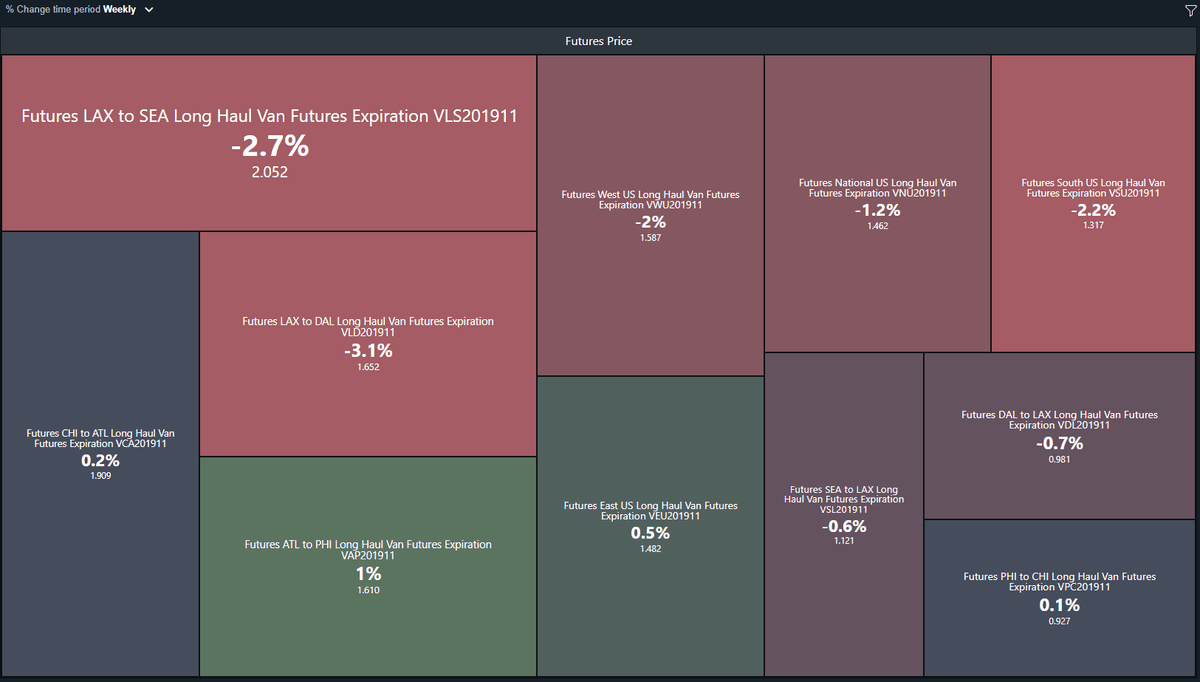1200x682 pixels.
Task: Click the -3.1% percentage label
Action: click(368, 351)
